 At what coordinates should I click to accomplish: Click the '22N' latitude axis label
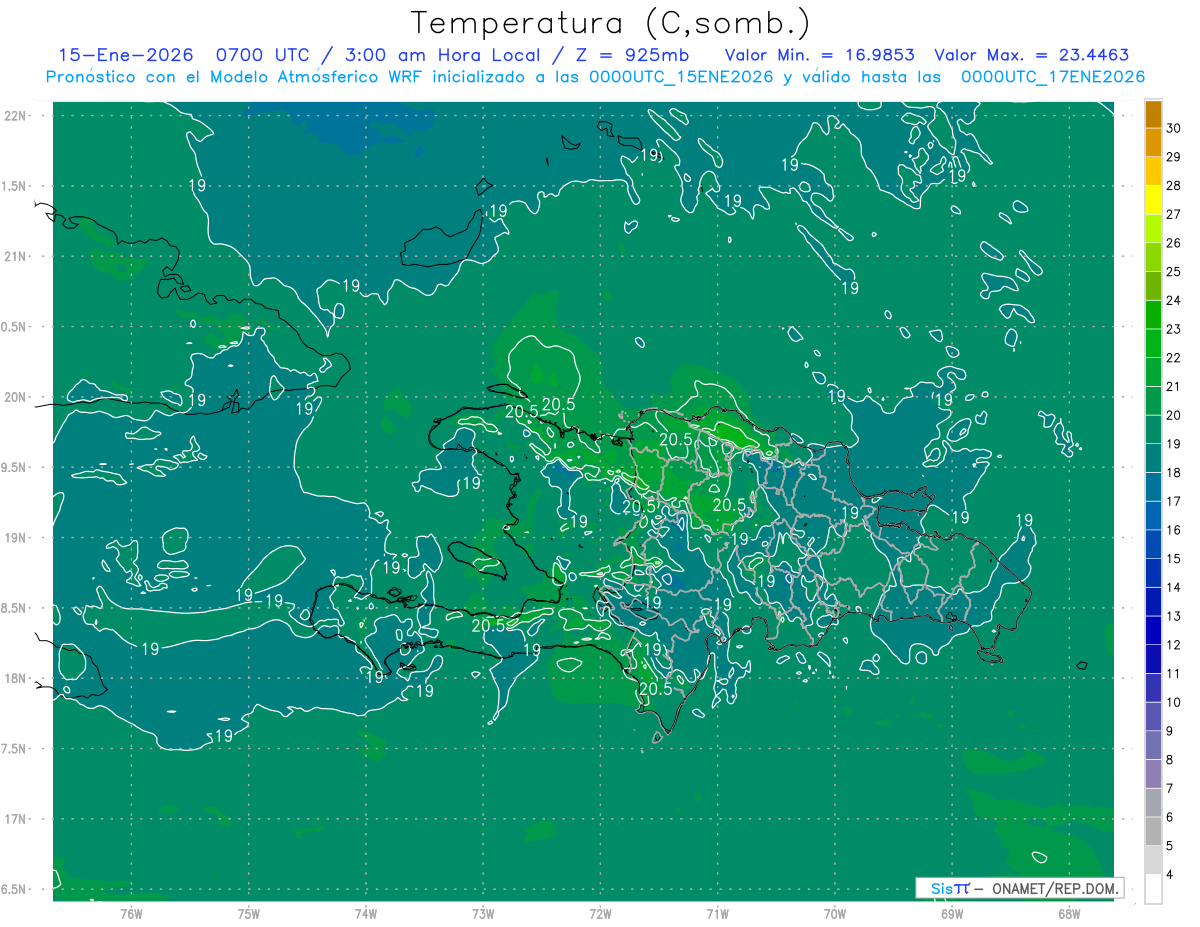tap(16, 116)
